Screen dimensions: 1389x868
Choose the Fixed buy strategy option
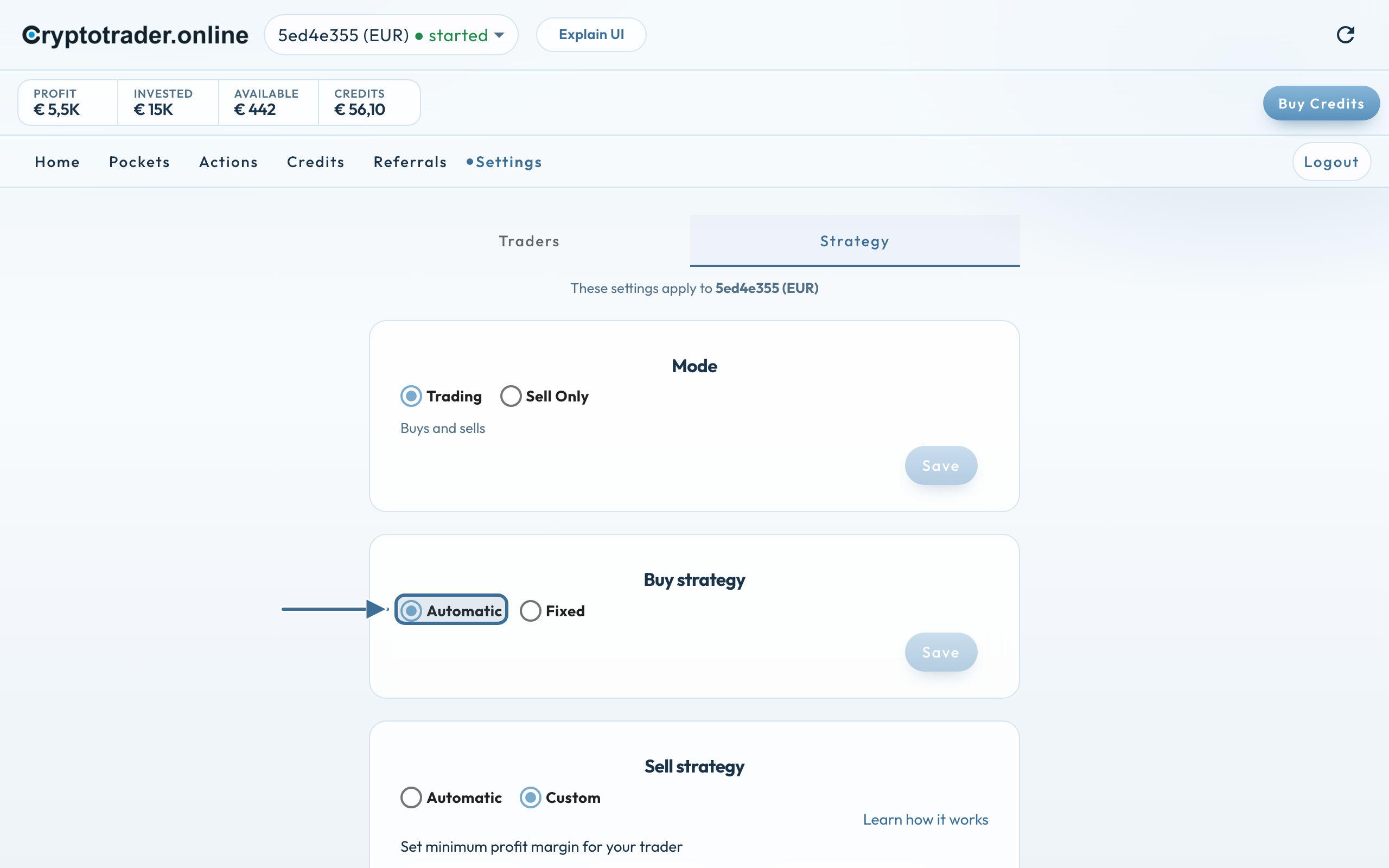pyautogui.click(x=530, y=611)
